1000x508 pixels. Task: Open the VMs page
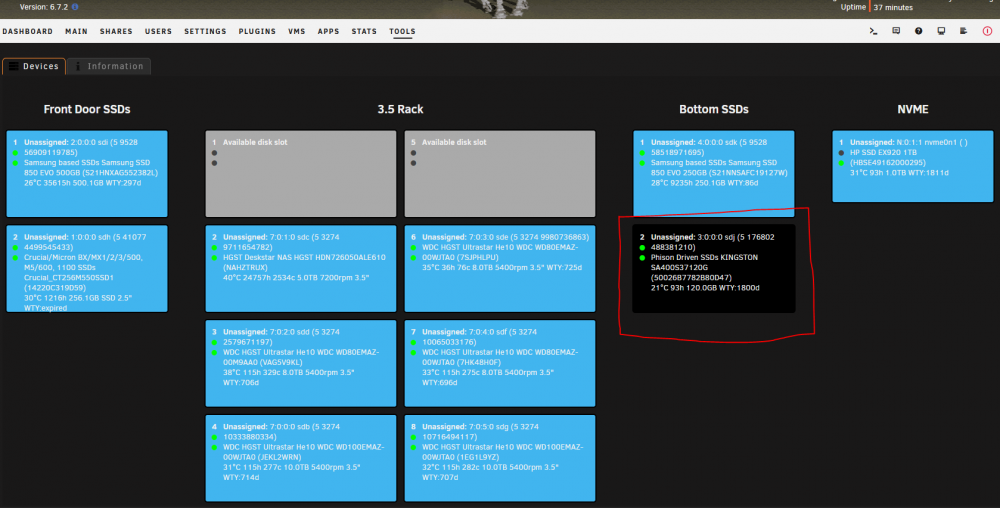pyautogui.click(x=297, y=31)
